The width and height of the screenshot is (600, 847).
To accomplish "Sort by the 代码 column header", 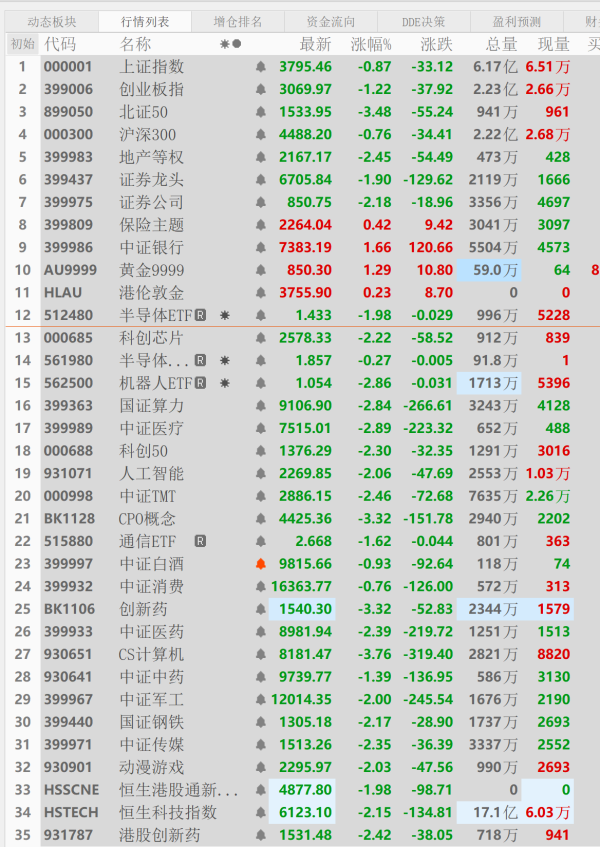I will tap(60, 44).
